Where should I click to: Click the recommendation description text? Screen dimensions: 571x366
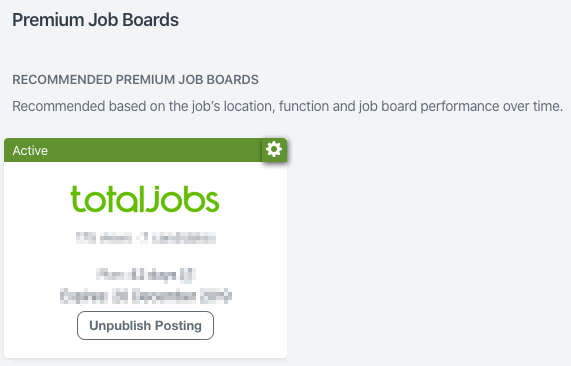click(288, 106)
